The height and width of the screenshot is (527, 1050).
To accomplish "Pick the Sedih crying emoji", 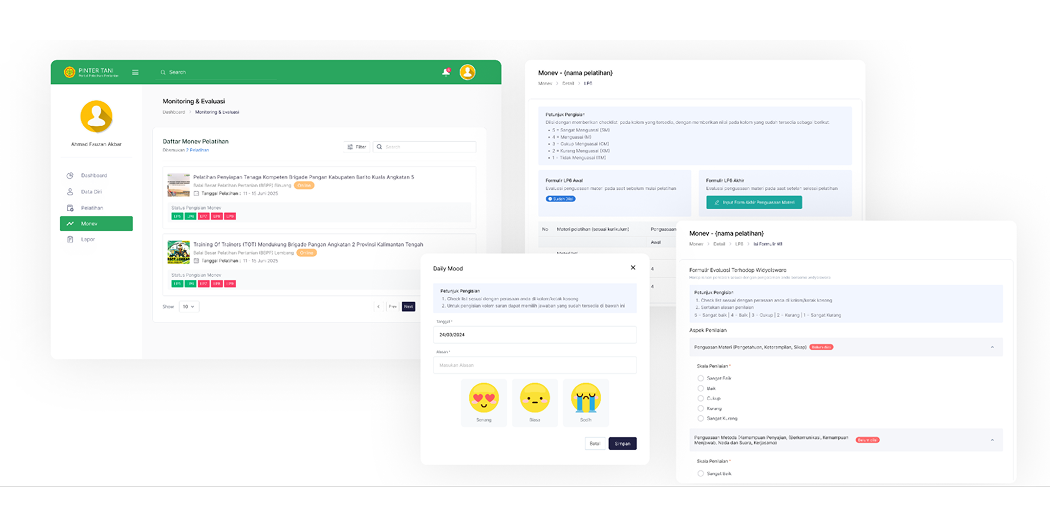I will 586,398.
